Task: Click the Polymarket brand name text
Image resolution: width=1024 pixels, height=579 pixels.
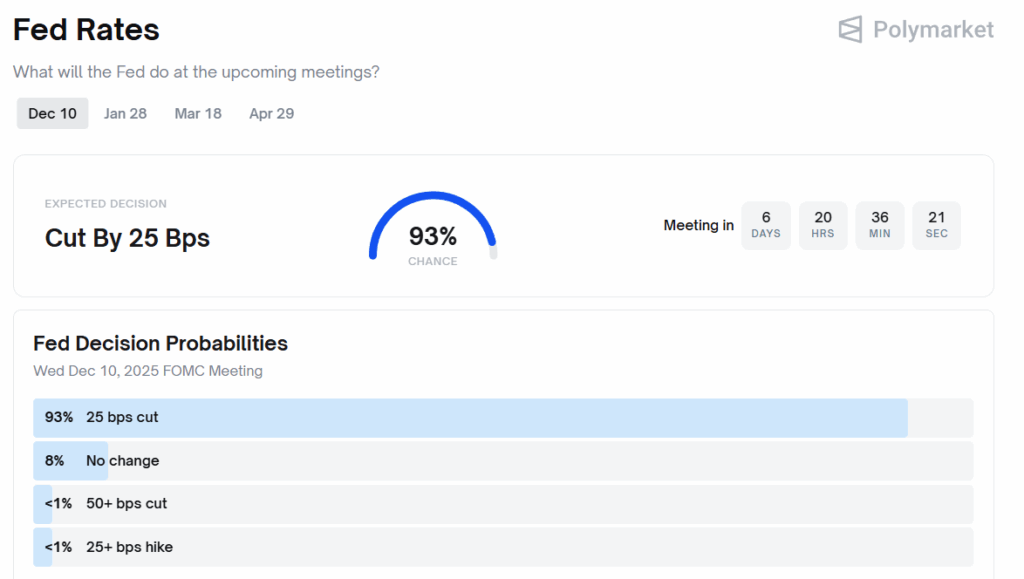Action: point(933,30)
